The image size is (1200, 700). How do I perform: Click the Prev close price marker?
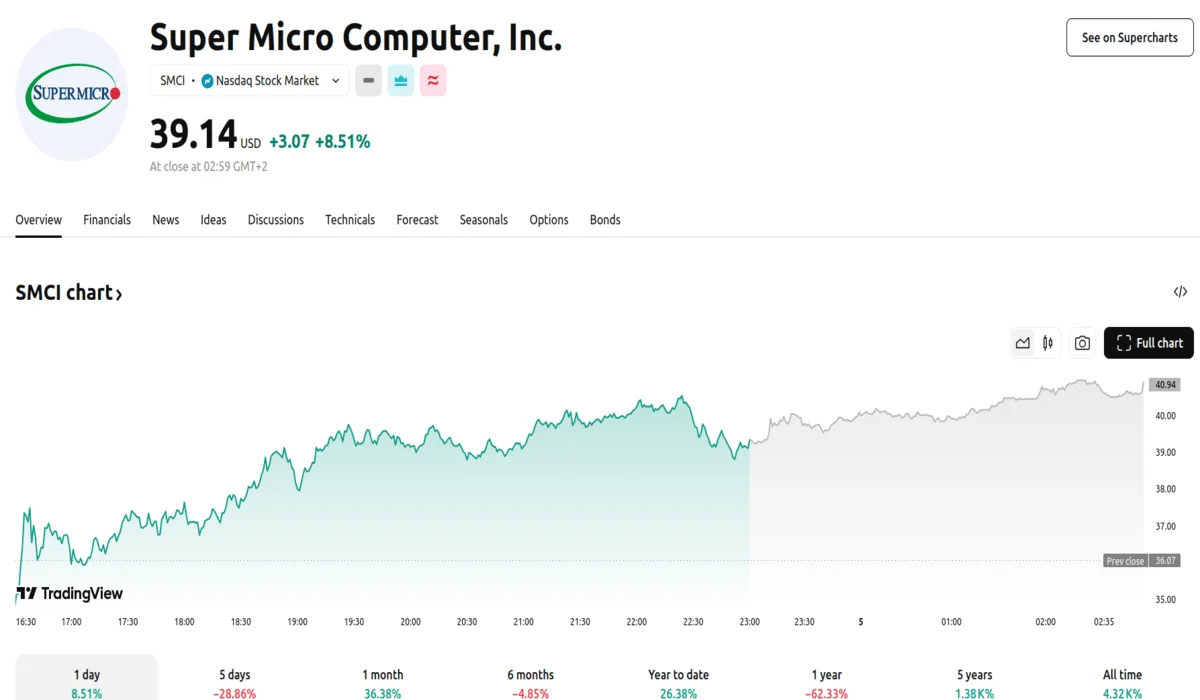pos(1125,561)
